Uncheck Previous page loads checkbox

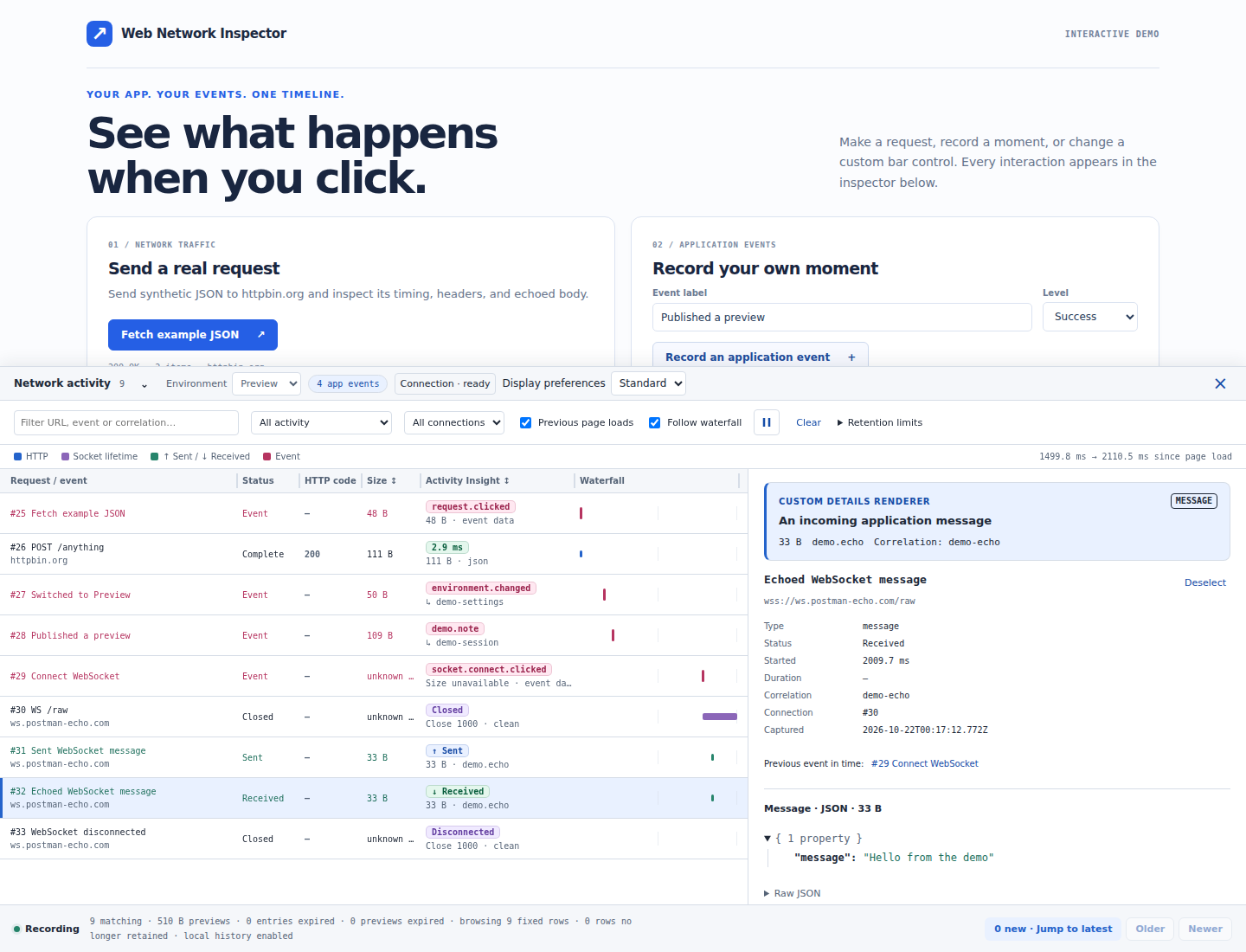tap(525, 422)
